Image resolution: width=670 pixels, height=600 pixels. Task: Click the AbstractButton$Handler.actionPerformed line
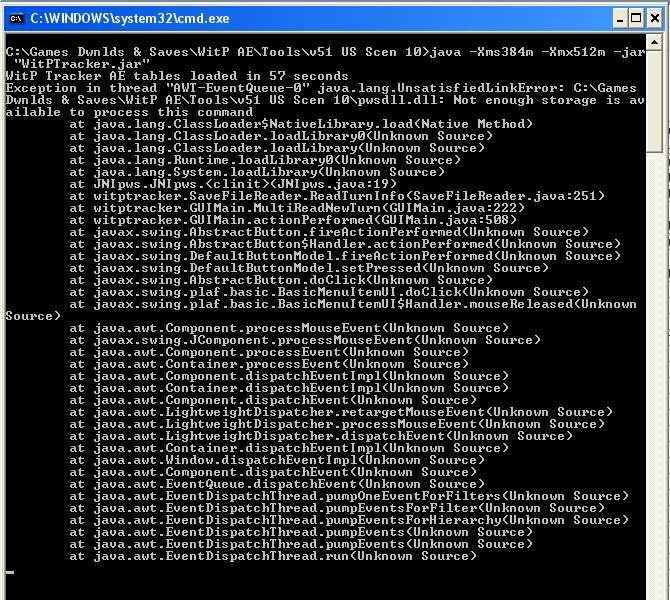tap(345, 244)
